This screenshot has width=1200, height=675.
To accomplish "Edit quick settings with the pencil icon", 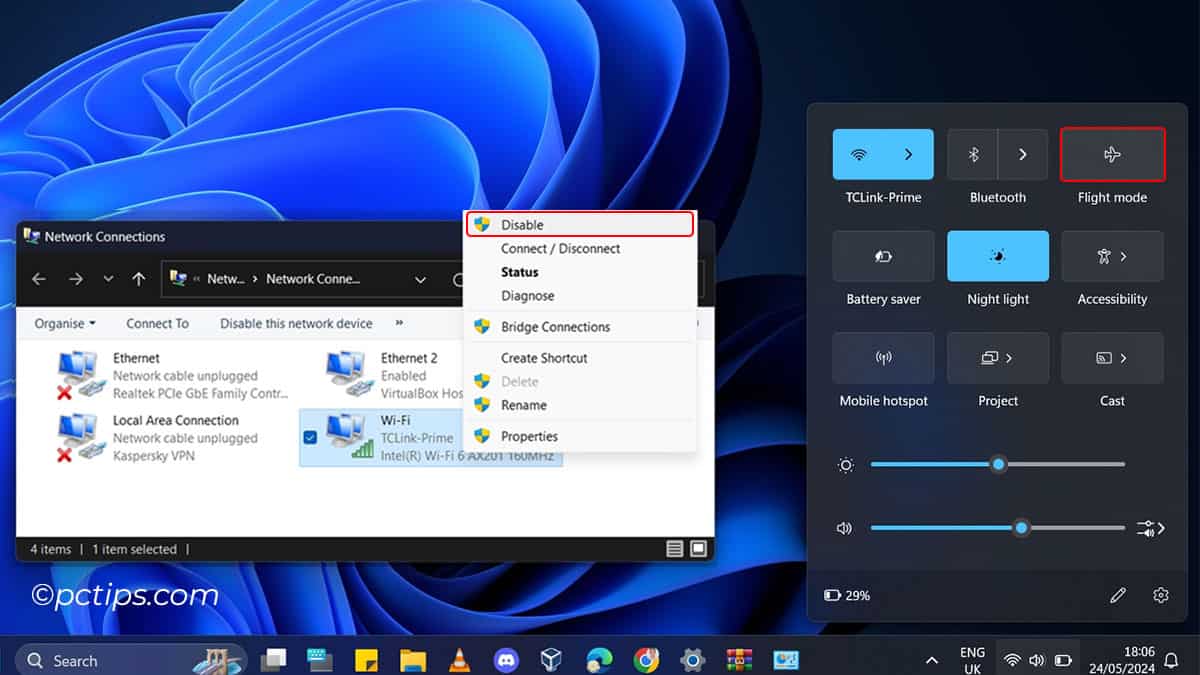I will (x=1118, y=595).
